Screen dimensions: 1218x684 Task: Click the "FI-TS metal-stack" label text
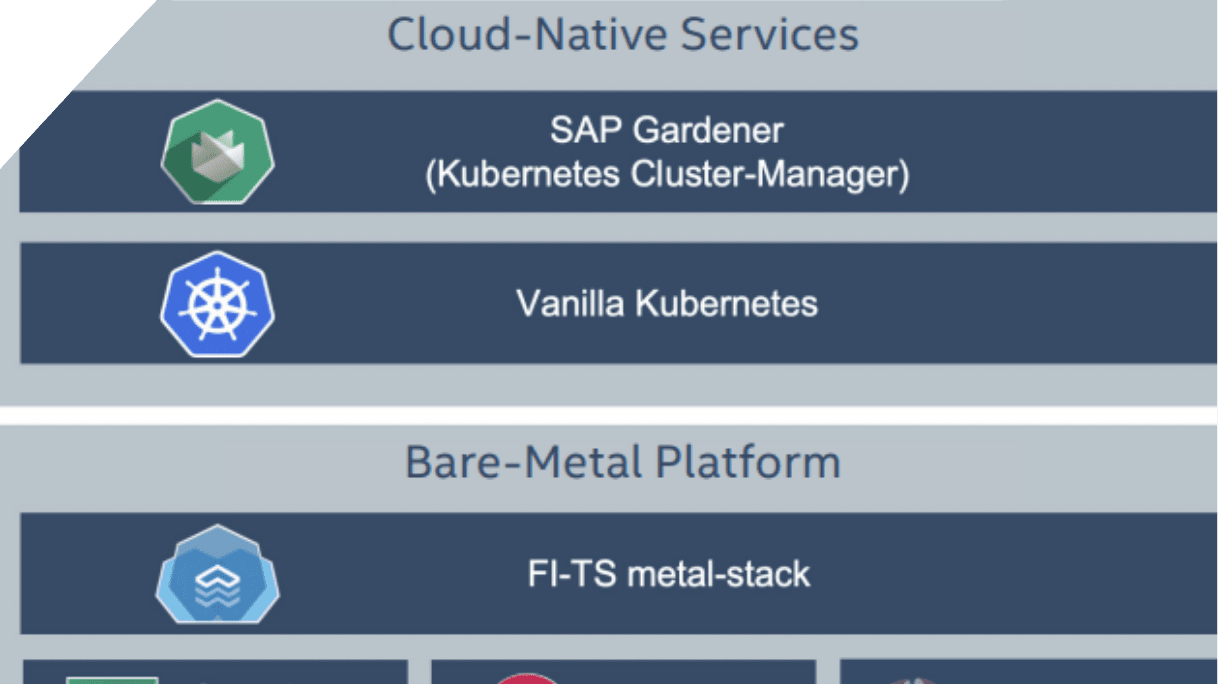click(x=669, y=574)
